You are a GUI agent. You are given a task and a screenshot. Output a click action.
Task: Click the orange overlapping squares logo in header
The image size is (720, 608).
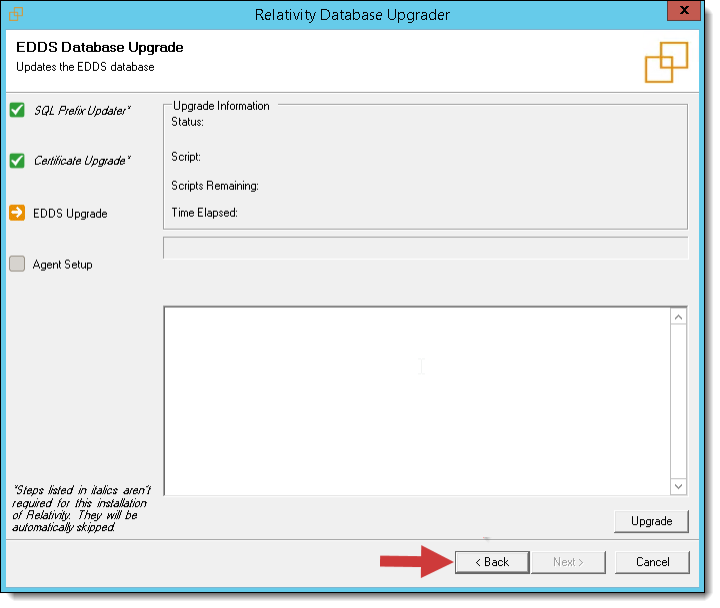point(666,62)
